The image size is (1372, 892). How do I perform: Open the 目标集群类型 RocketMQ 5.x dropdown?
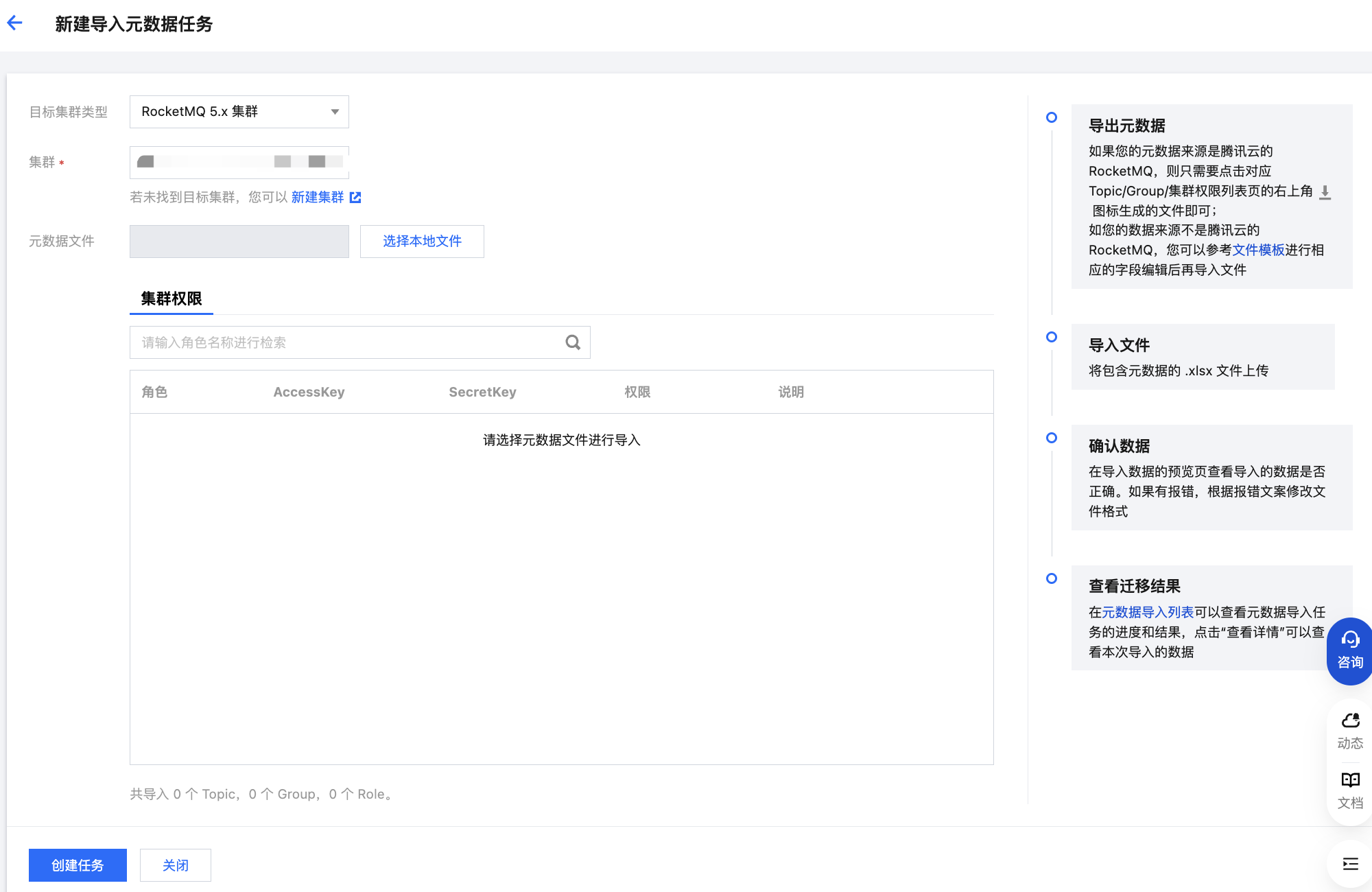coord(239,112)
